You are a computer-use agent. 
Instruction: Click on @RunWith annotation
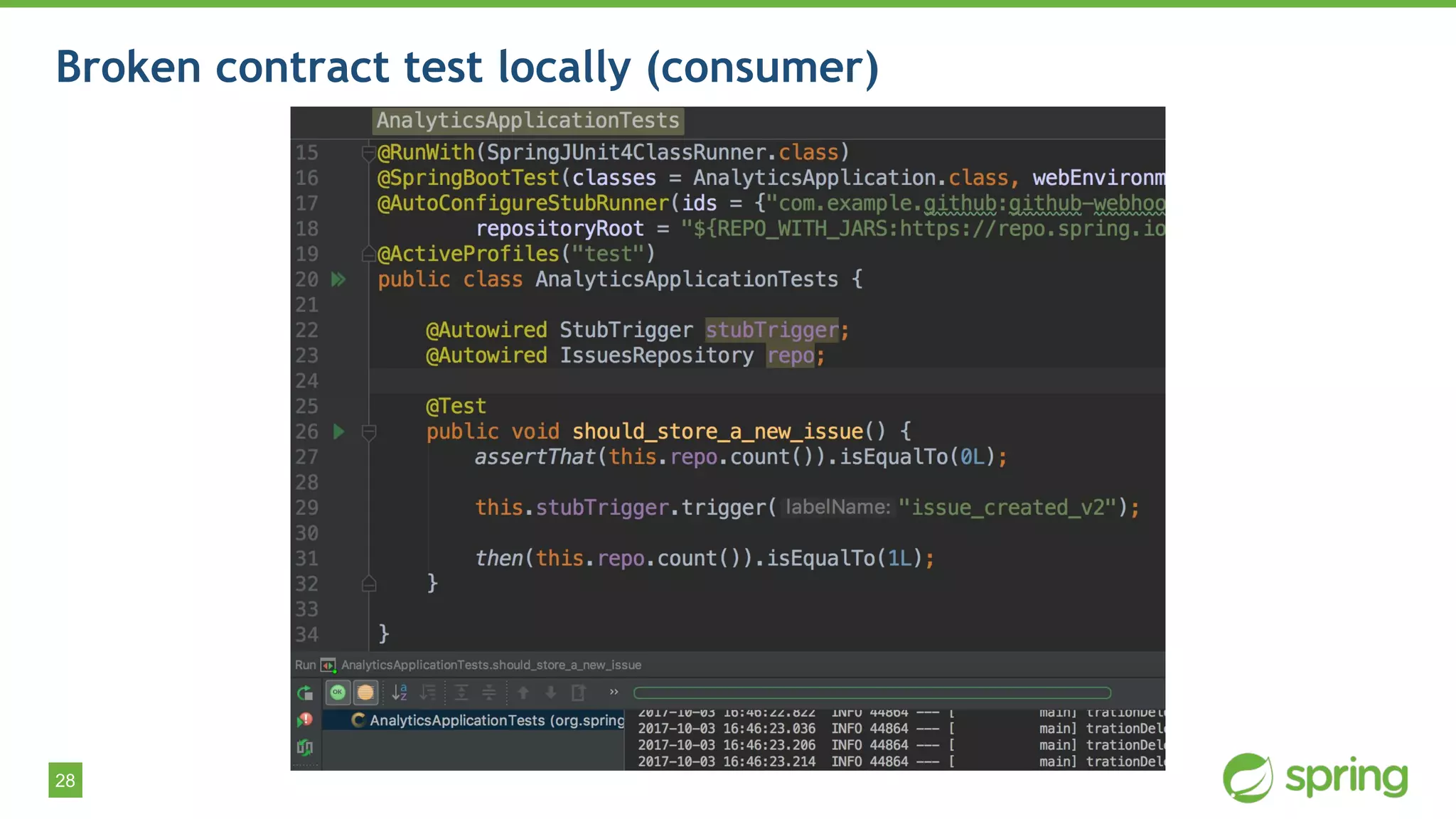click(x=426, y=152)
